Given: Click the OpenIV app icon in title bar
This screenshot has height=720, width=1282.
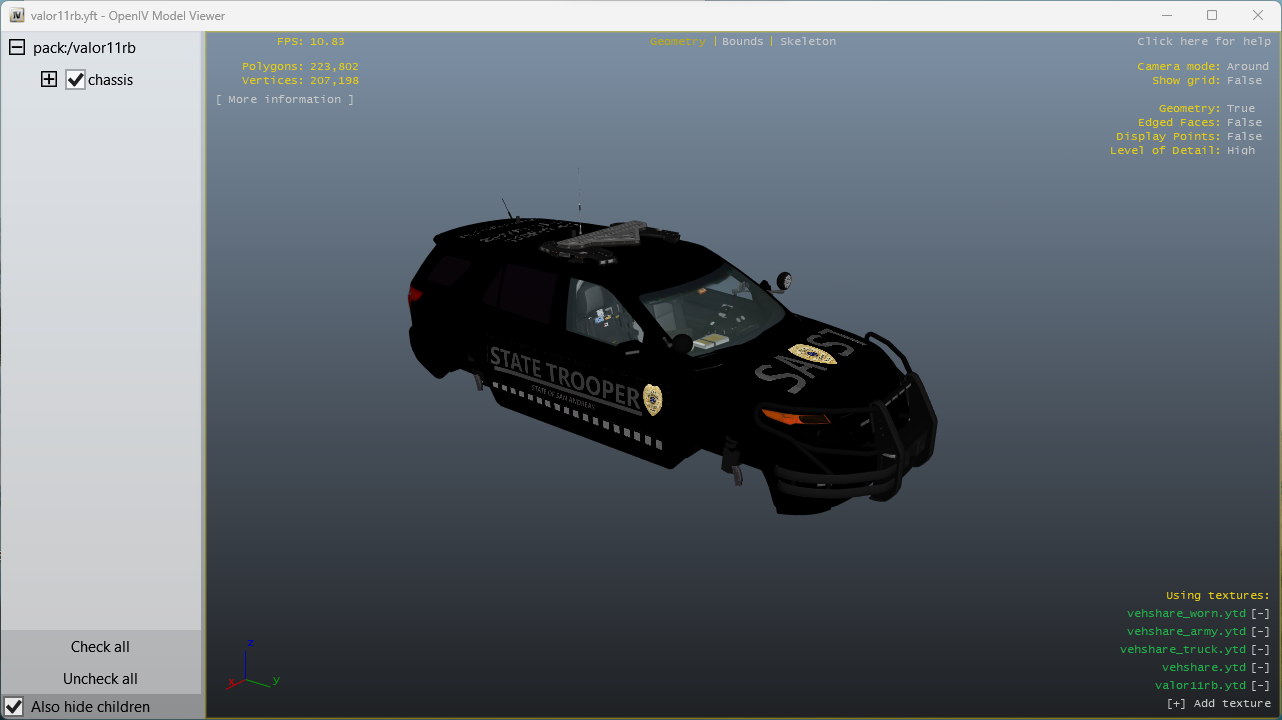Looking at the screenshot, I should pos(16,16).
